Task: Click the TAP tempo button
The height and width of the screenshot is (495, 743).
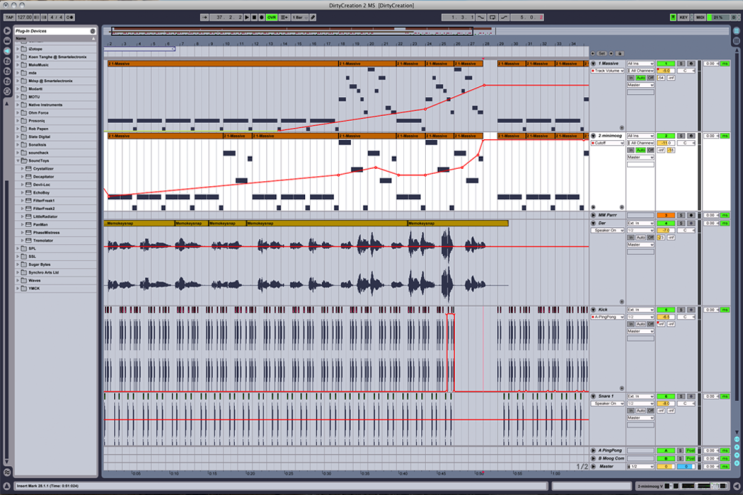Action: click(x=9, y=18)
